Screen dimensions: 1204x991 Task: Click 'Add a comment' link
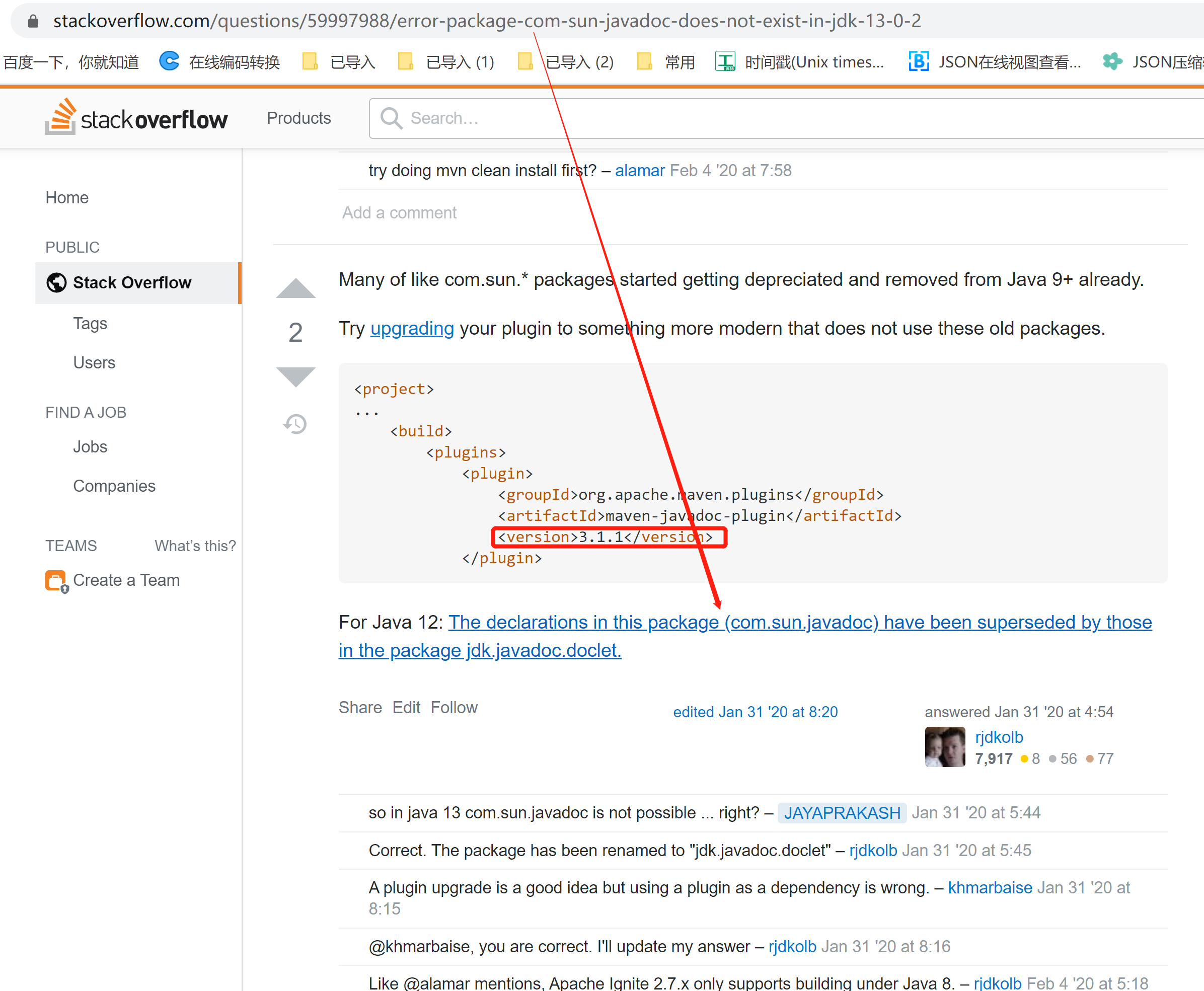point(399,212)
